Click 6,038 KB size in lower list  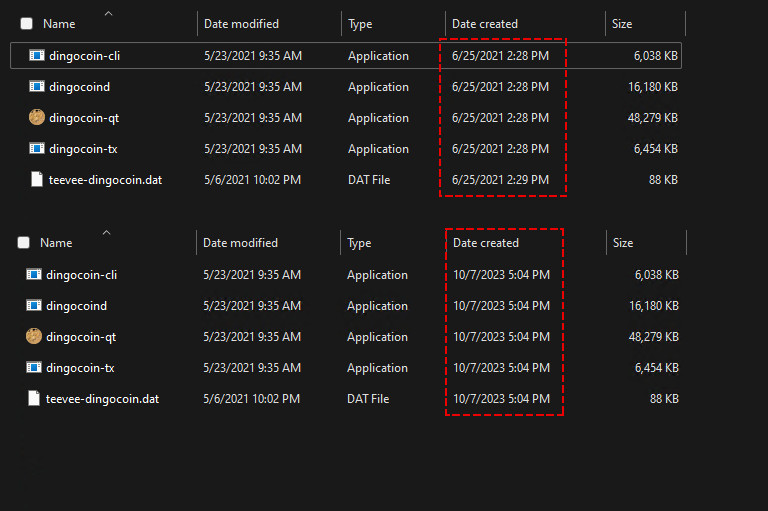click(657, 275)
